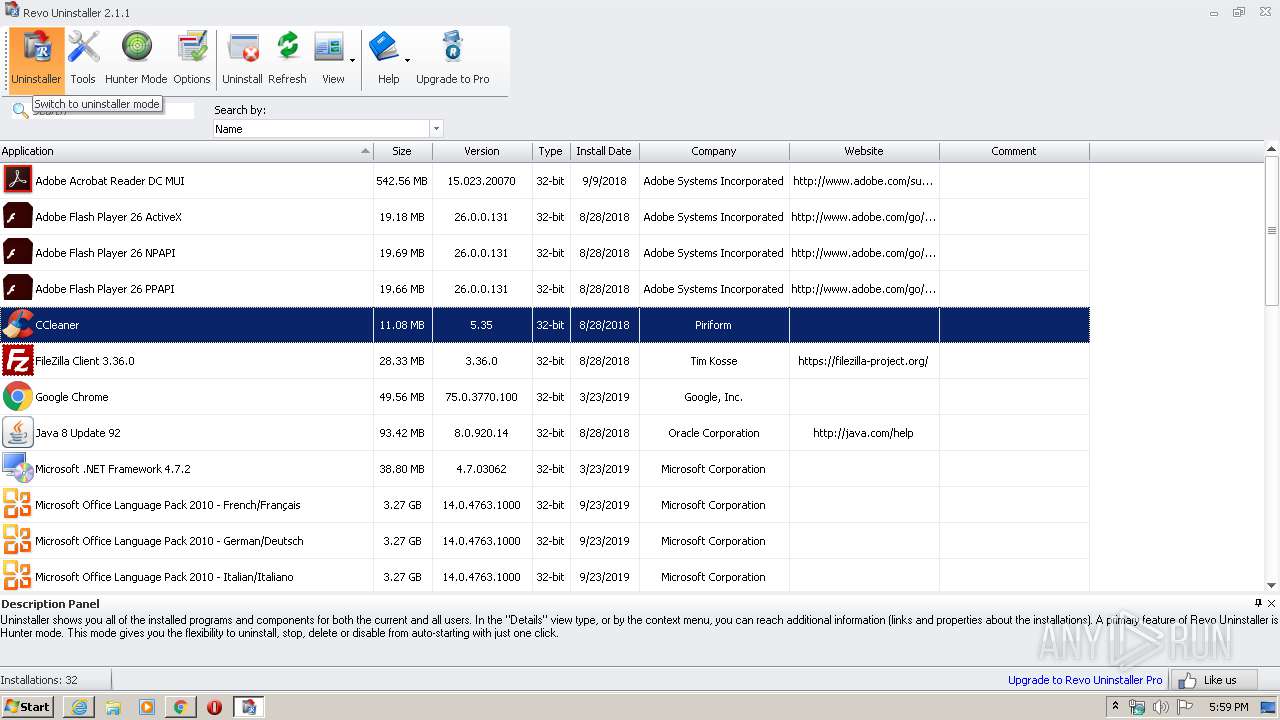Open the Windows Start menu

pyautogui.click(x=27, y=707)
